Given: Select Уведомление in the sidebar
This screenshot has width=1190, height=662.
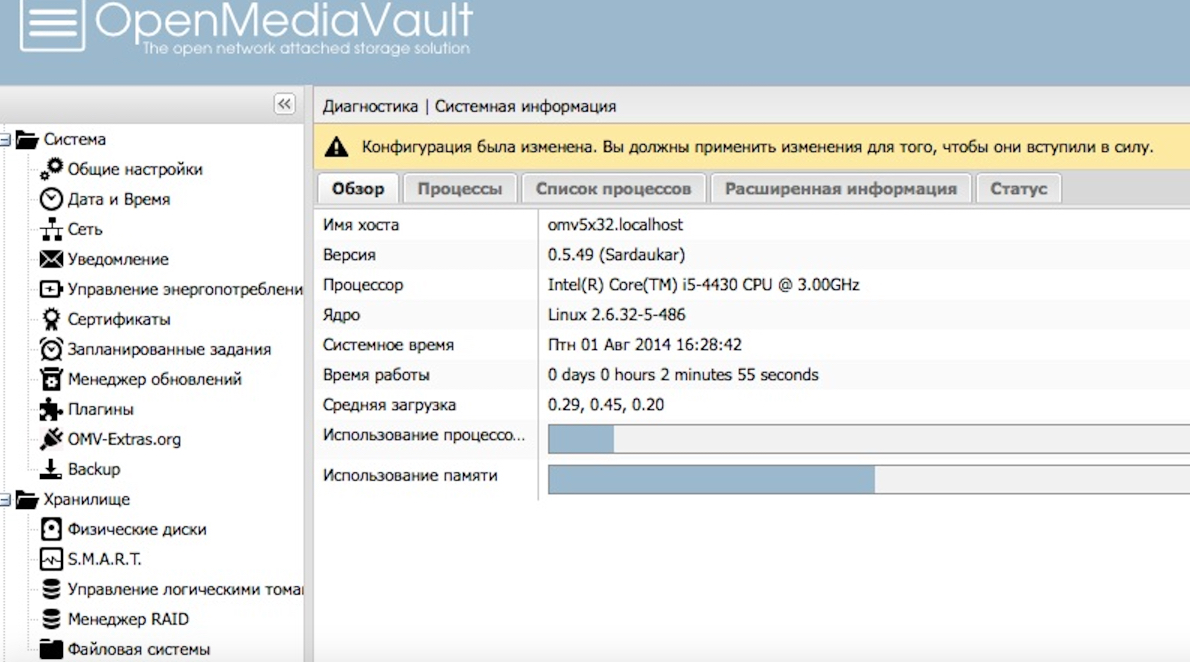Looking at the screenshot, I should 118,260.
